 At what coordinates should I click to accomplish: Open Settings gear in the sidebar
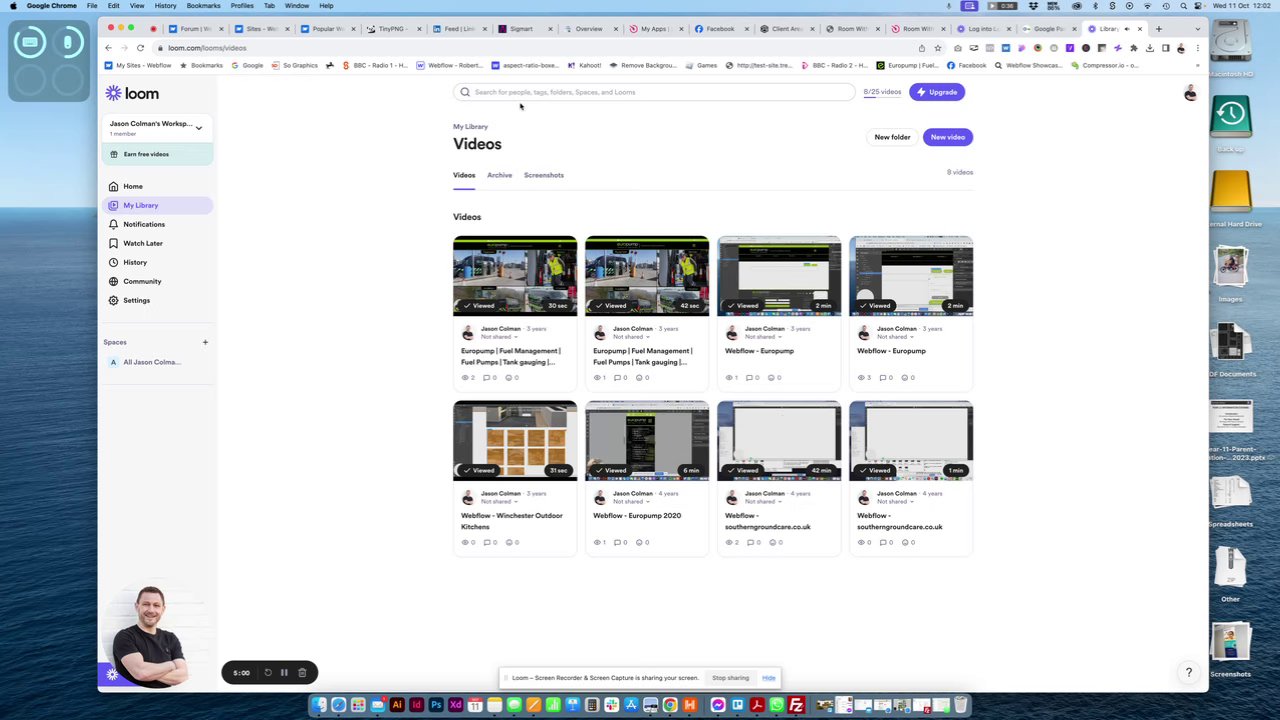click(113, 300)
